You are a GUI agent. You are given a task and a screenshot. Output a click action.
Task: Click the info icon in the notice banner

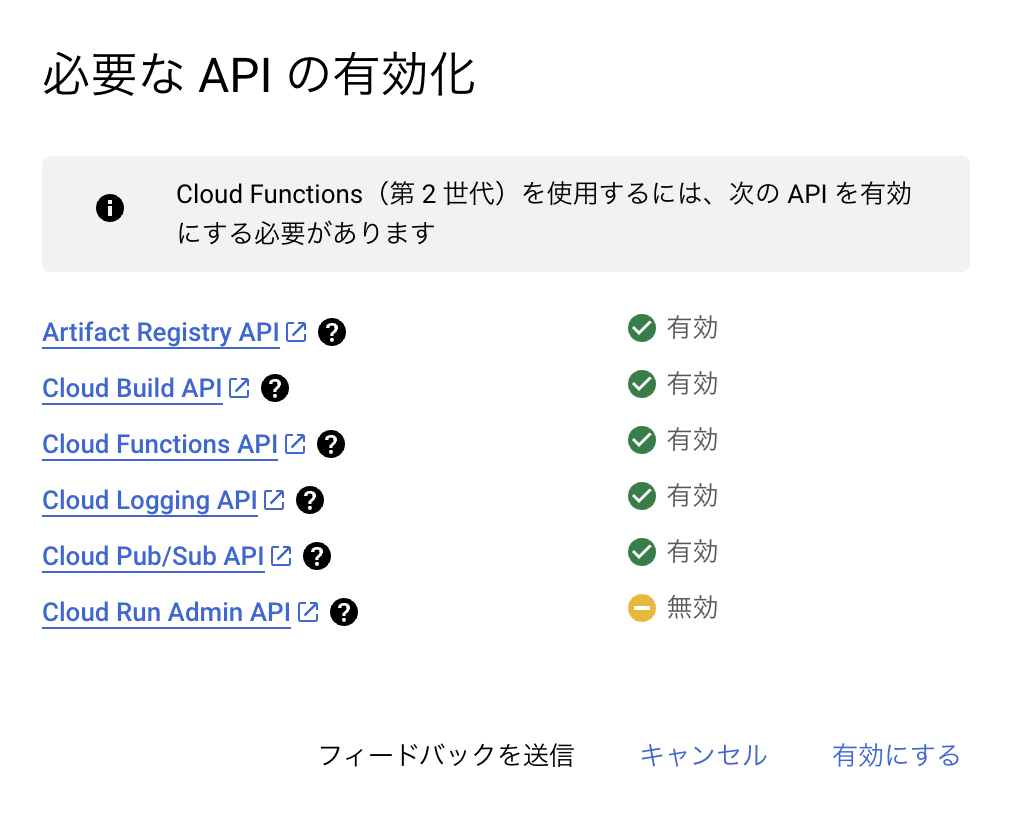(110, 208)
